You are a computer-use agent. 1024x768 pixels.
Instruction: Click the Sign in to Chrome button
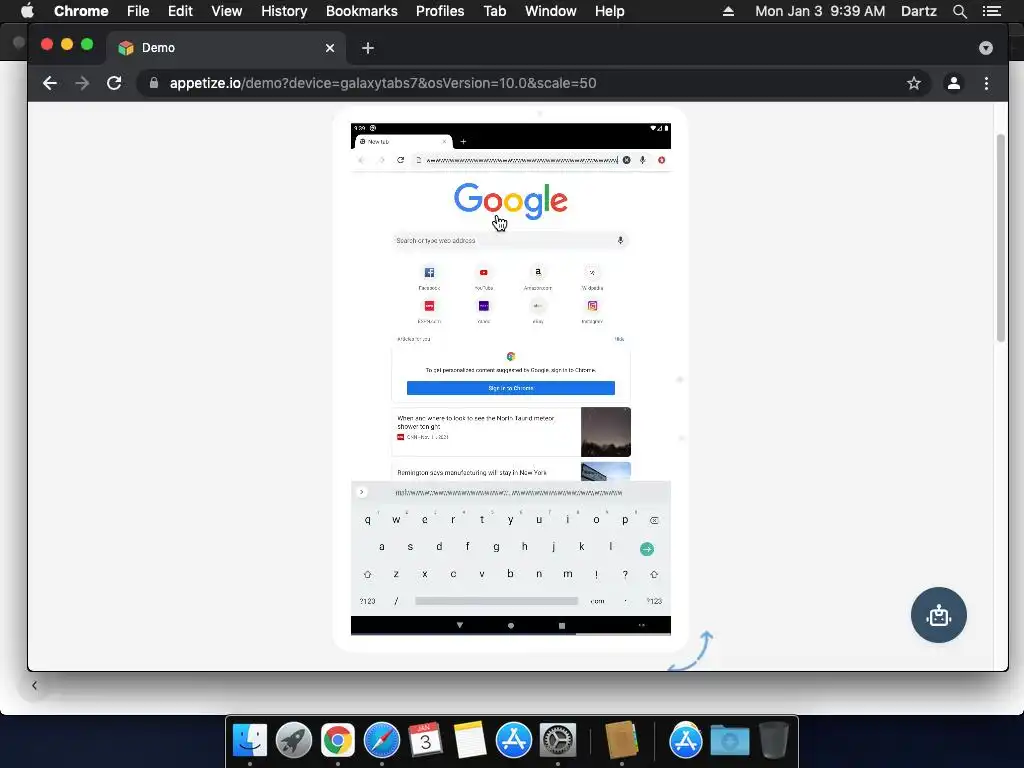tap(511, 388)
